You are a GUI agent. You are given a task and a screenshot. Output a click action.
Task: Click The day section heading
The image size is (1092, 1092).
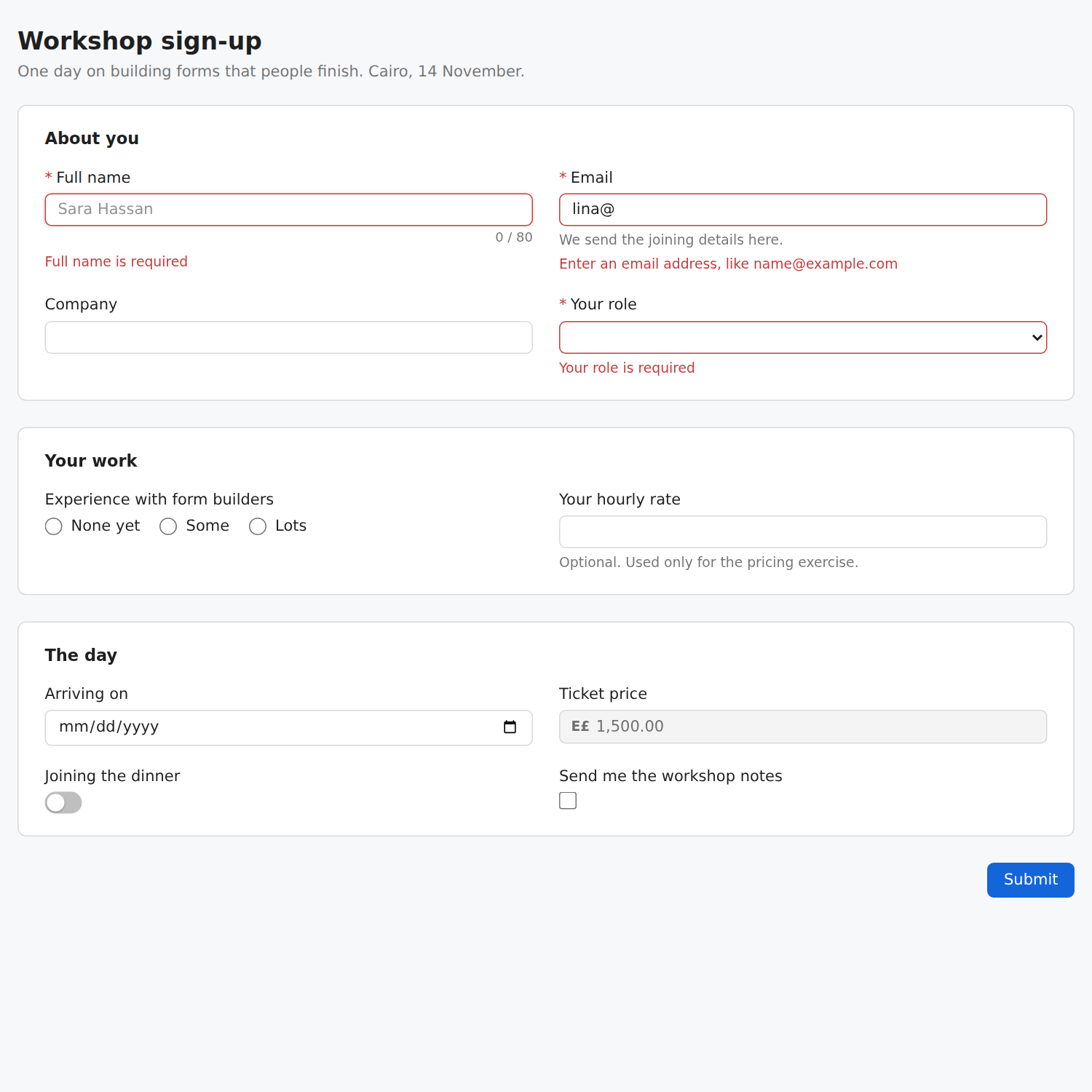(x=81, y=655)
